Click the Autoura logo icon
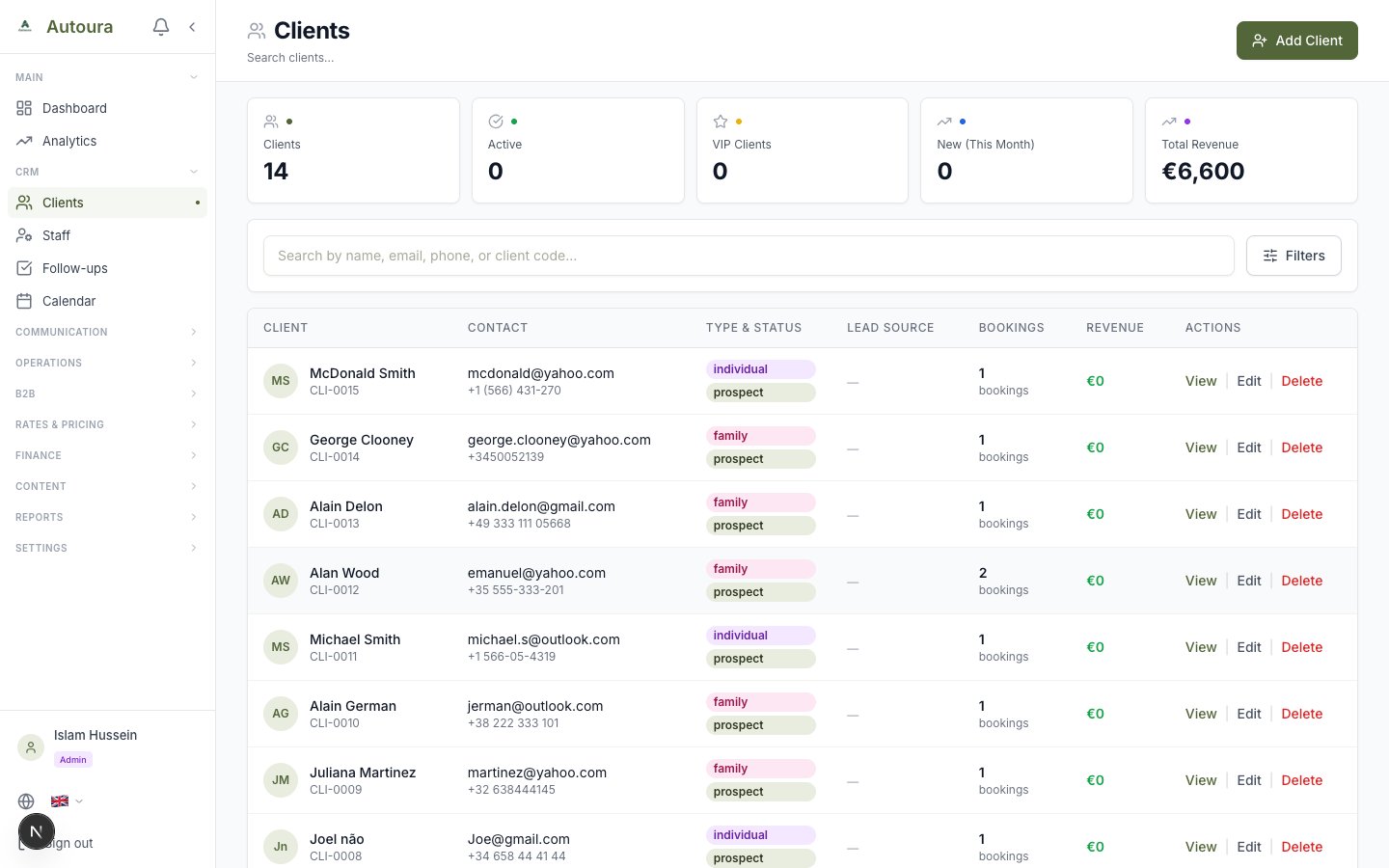 [25, 27]
